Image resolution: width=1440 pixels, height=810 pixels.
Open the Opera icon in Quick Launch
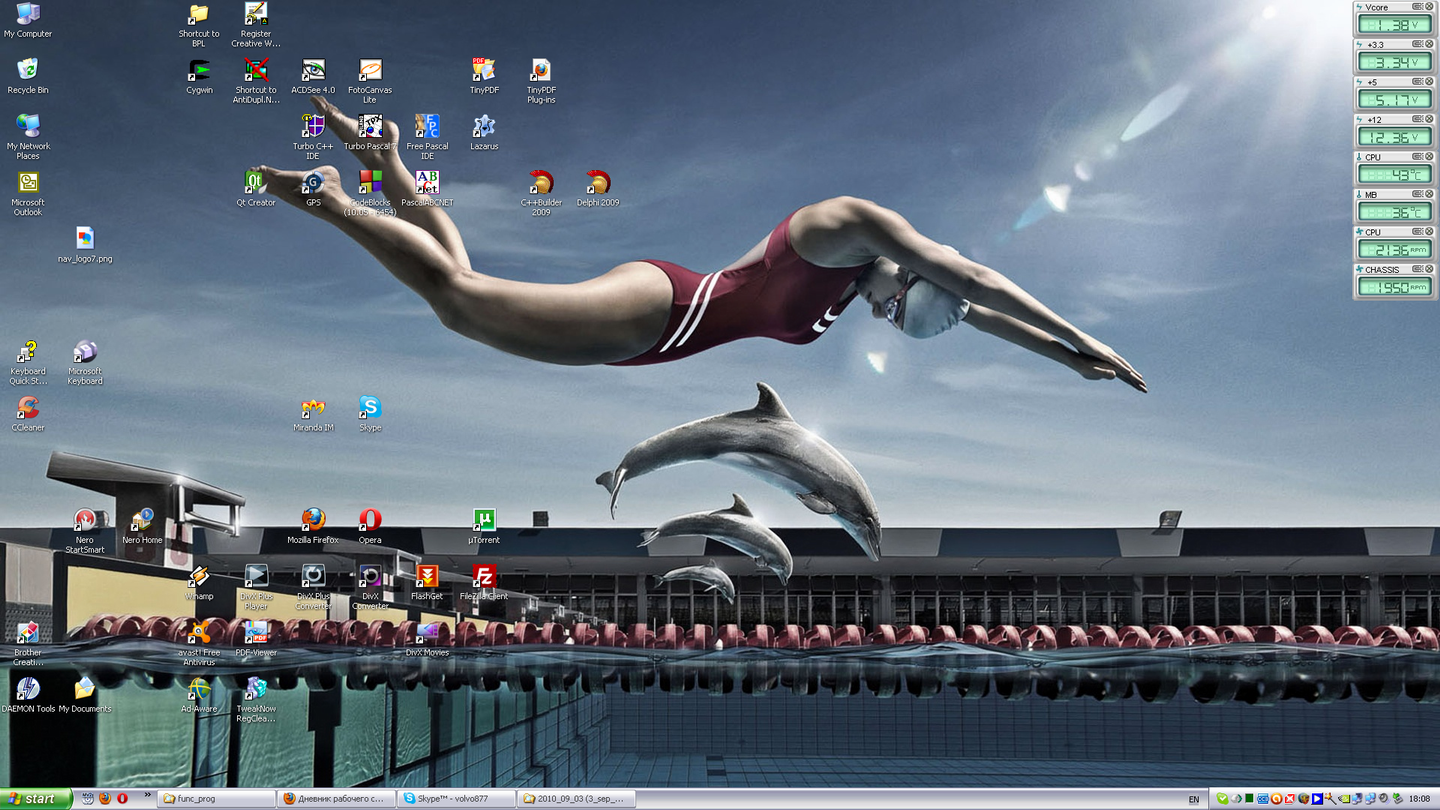122,799
